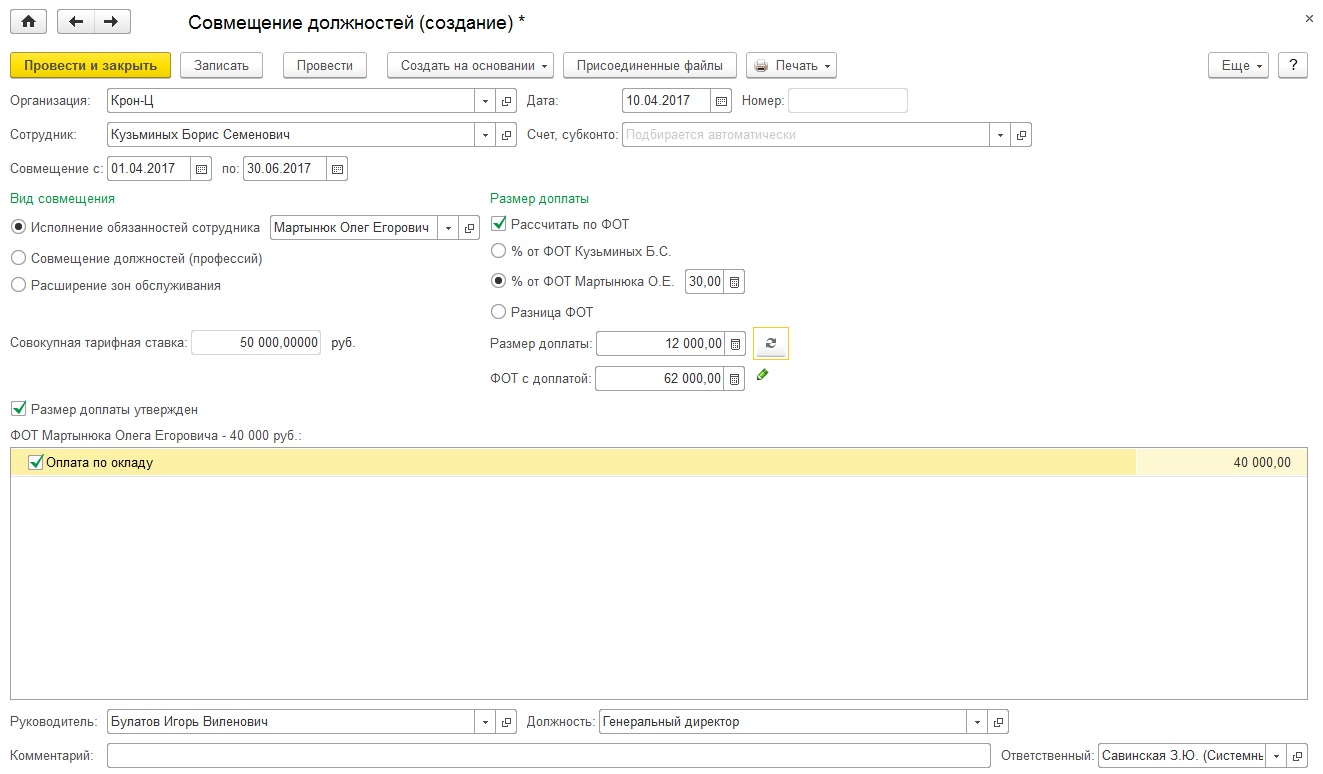Uncheck Размер доплаты утвержден
Image resolution: width=1323 pixels, height=774 pixels.
18,409
